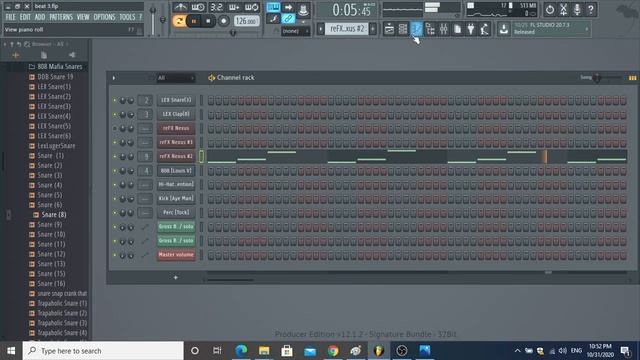The width and height of the screenshot is (640, 360).
Task: Enable wait for input before recording
Action: pyautogui.click(x=198, y=7)
